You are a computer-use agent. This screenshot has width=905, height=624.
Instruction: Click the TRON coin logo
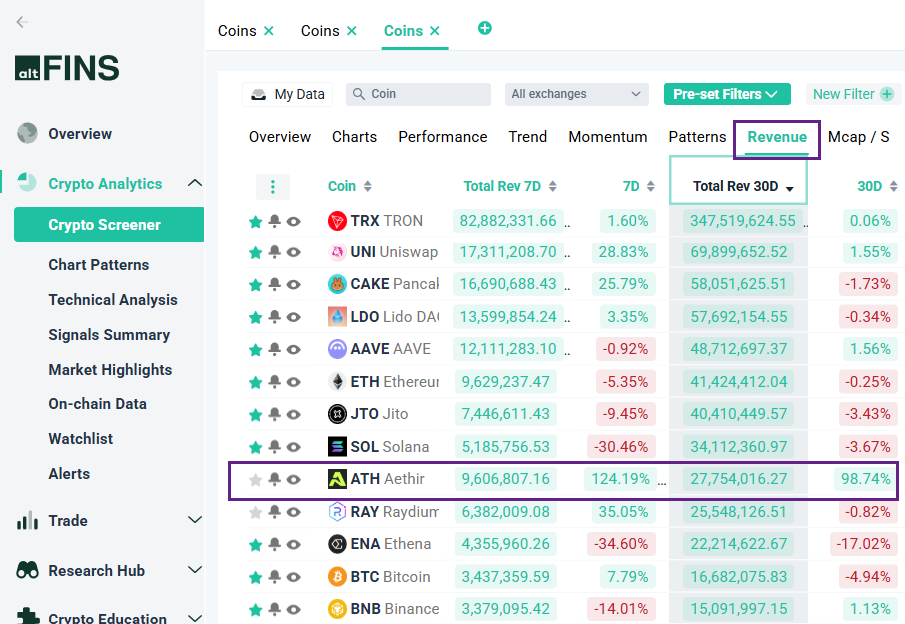click(337, 221)
